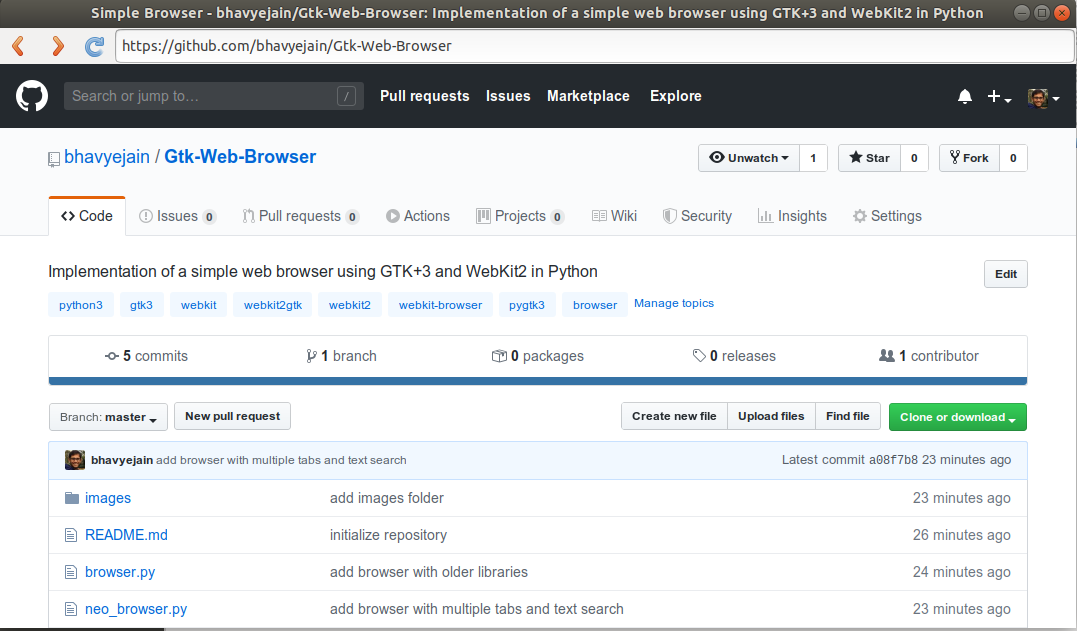Screen dimensions: 1077x631
Task: Open Marketplace in top navigation
Action: tap(588, 96)
